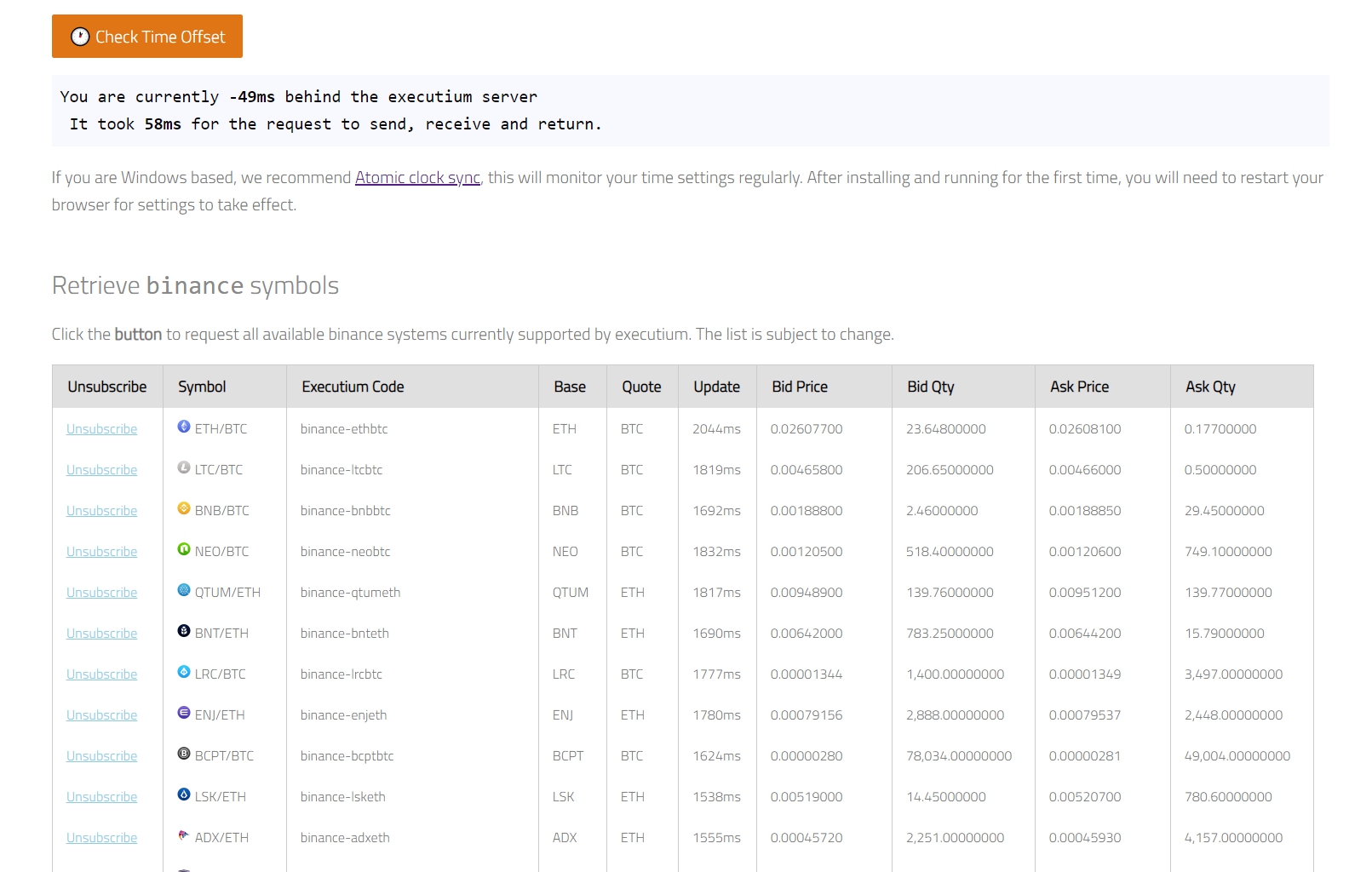Unsubscribe from the LRC/BTC row

pos(102,674)
